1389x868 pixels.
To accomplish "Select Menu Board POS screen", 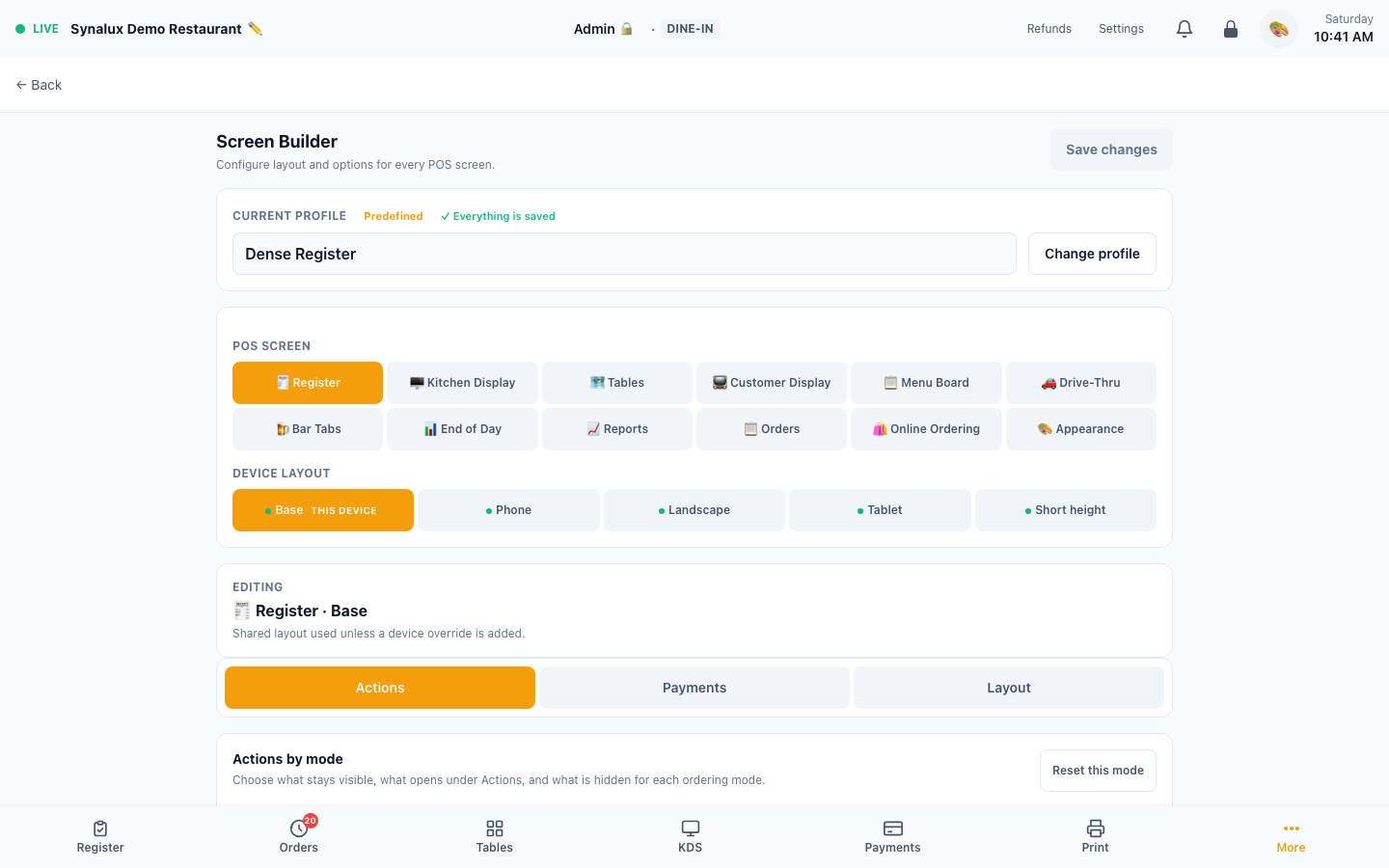I will (926, 383).
